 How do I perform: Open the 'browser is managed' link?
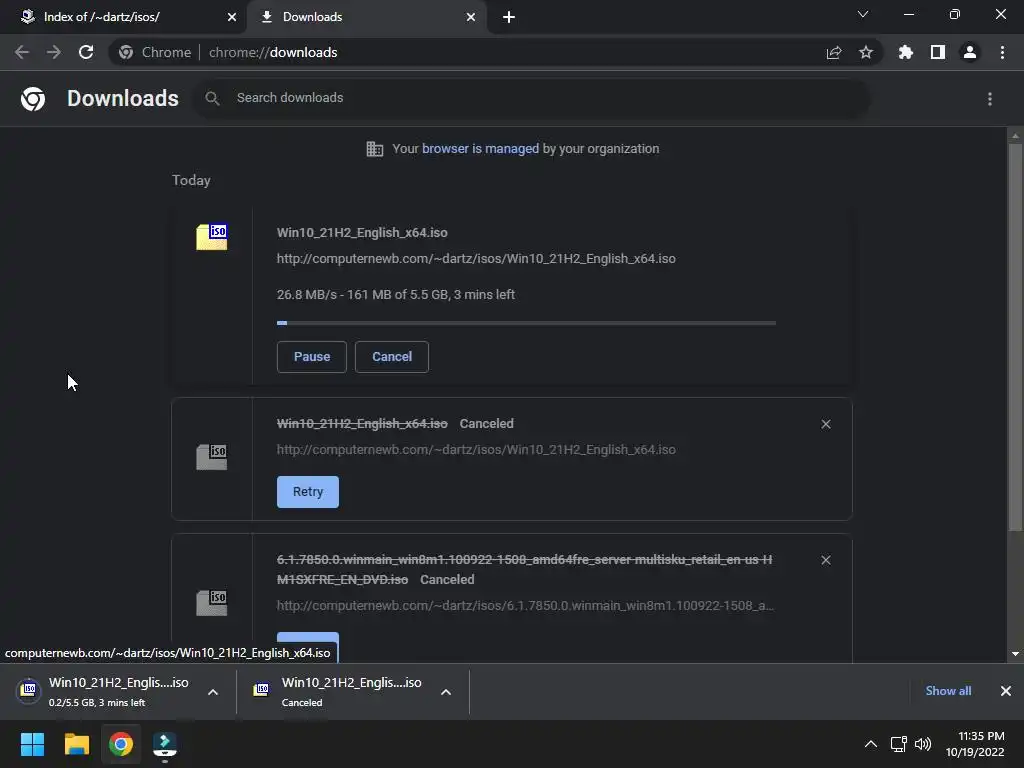481,149
